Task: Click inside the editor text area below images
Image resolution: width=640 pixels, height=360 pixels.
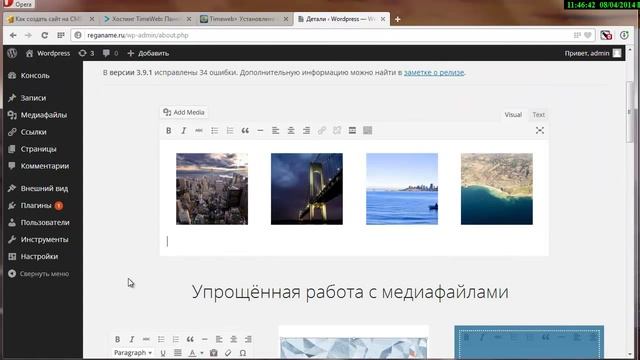Action: pos(354,242)
